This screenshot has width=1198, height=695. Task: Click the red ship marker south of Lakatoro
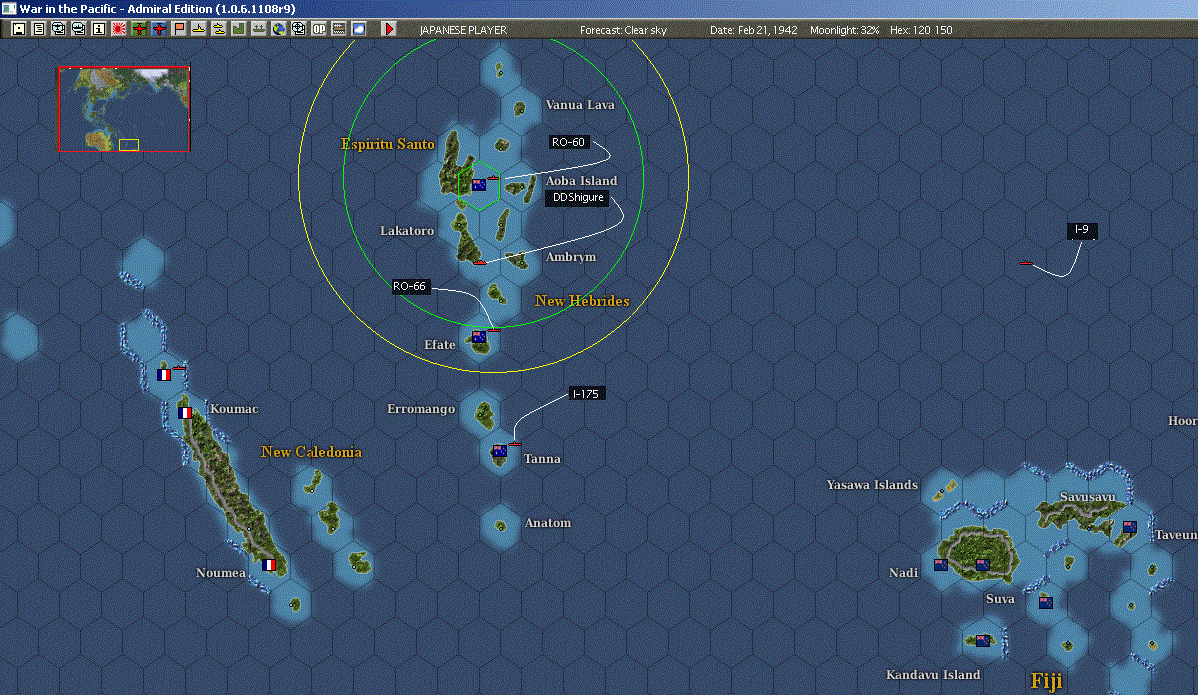pos(479,263)
